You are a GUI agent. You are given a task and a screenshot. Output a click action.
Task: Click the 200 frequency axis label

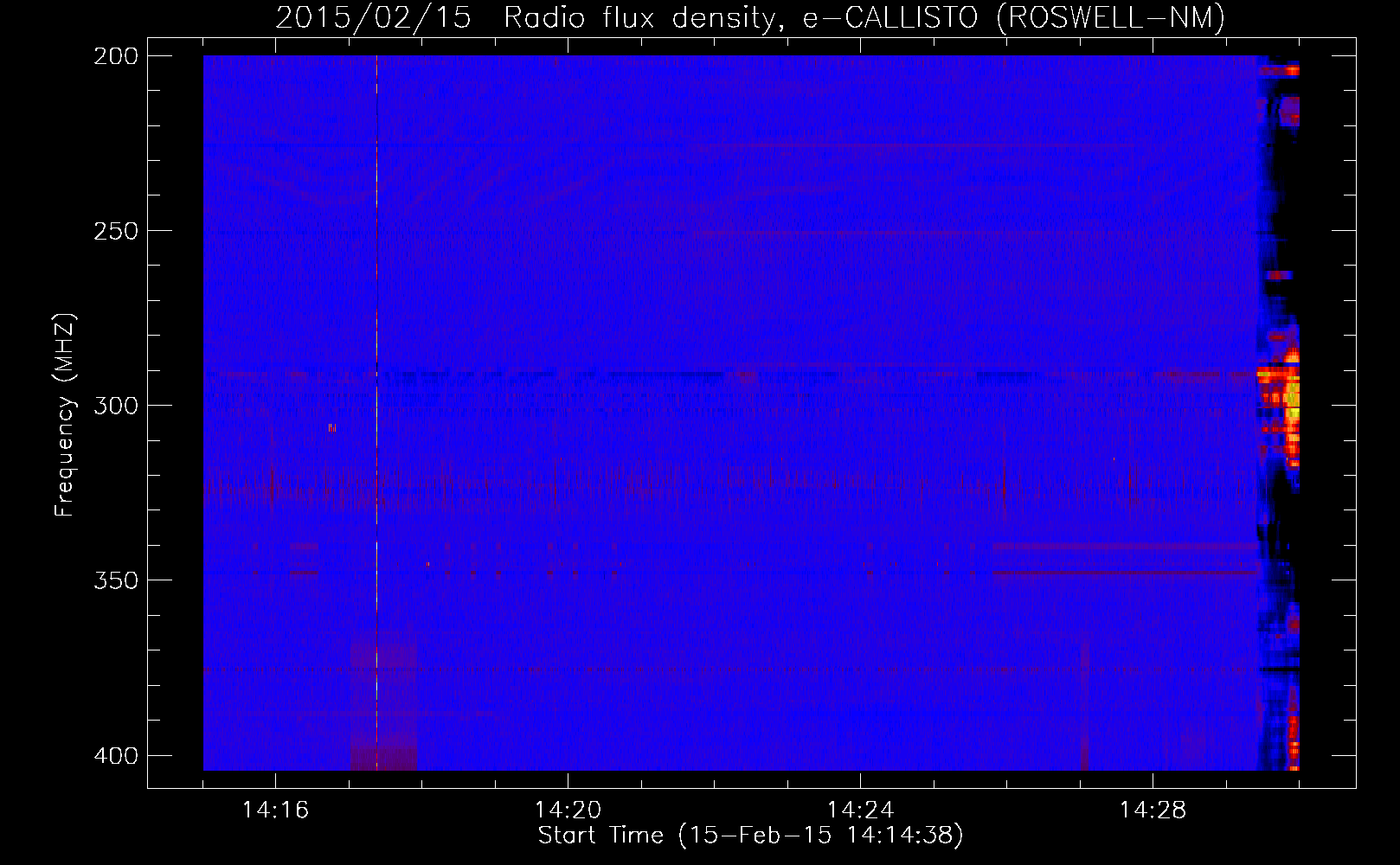pos(115,56)
